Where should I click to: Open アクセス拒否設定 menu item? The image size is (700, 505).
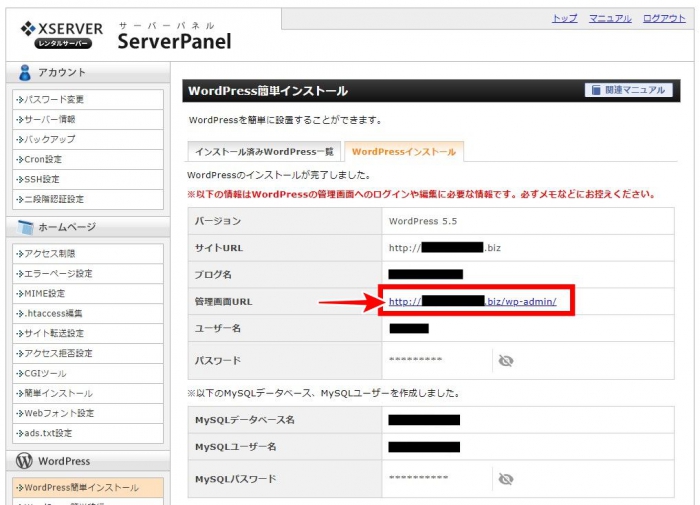tap(88, 353)
